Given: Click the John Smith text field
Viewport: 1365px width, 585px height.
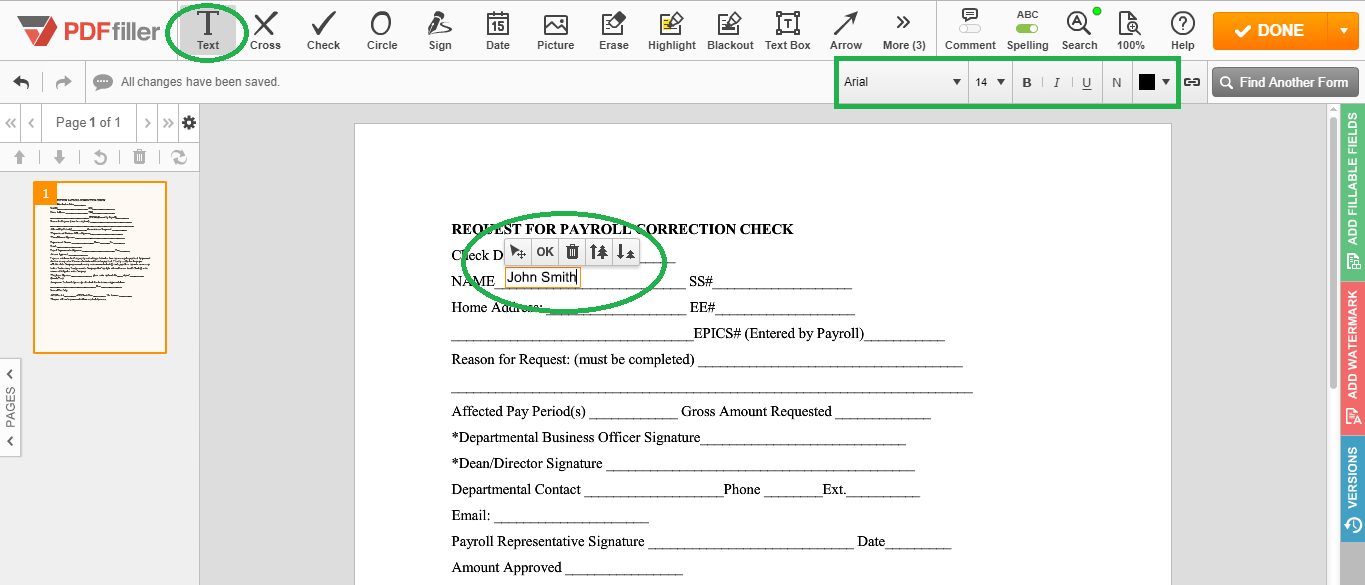Looking at the screenshot, I should point(542,277).
